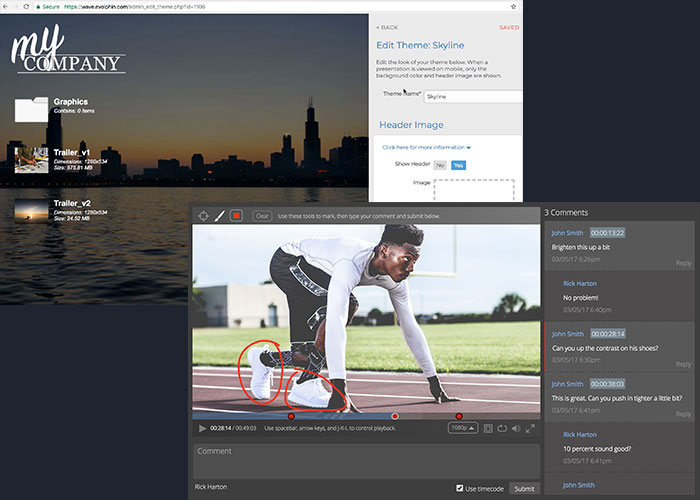The image size is (700, 500).
Task: Reply to 'Brighten this up a bit' comment
Action: (683, 263)
